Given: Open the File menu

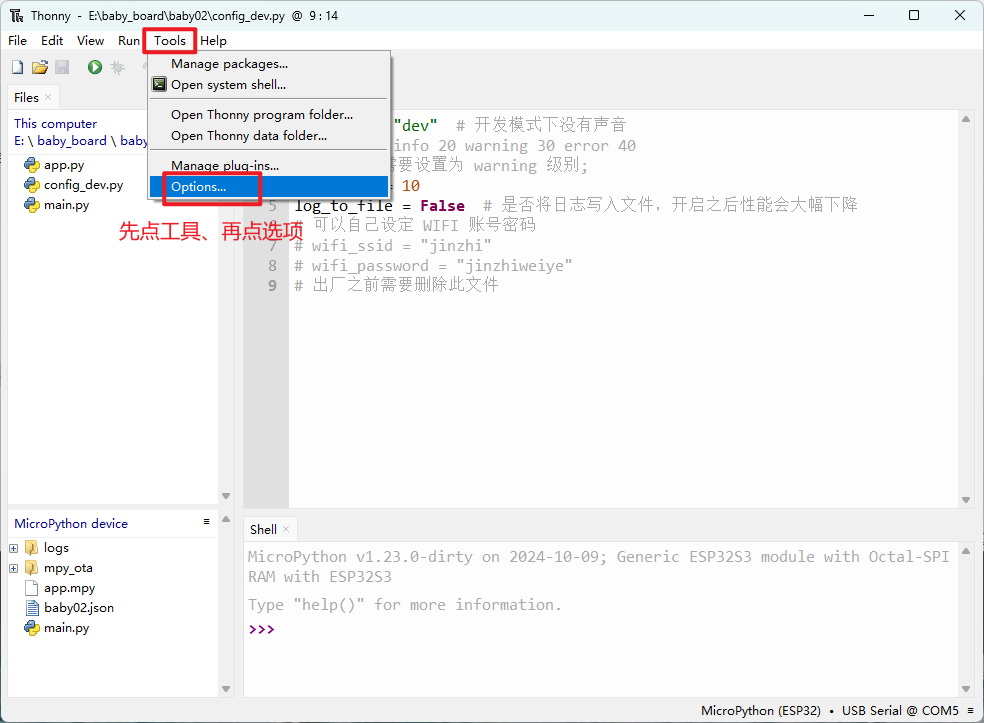Looking at the screenshot, I should point(18,41).
